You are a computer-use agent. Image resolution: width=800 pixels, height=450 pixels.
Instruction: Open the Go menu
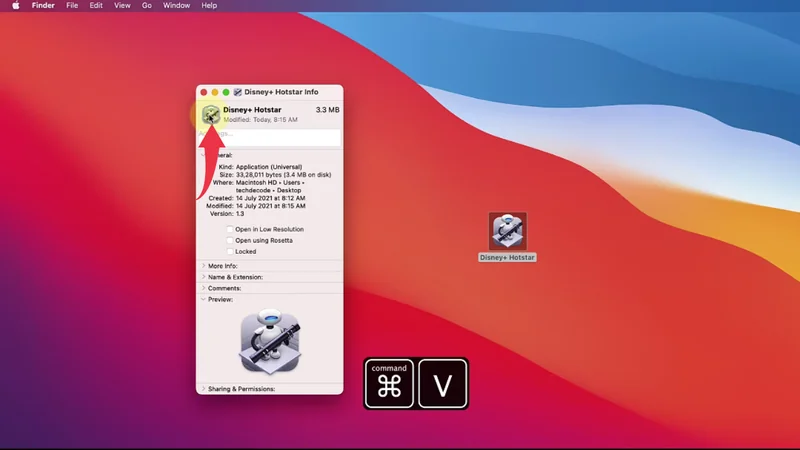click(147, 6)
